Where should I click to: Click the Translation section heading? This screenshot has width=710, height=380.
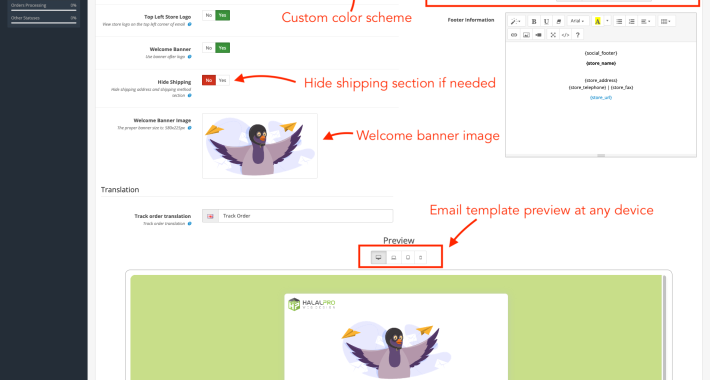coord(120,190)
